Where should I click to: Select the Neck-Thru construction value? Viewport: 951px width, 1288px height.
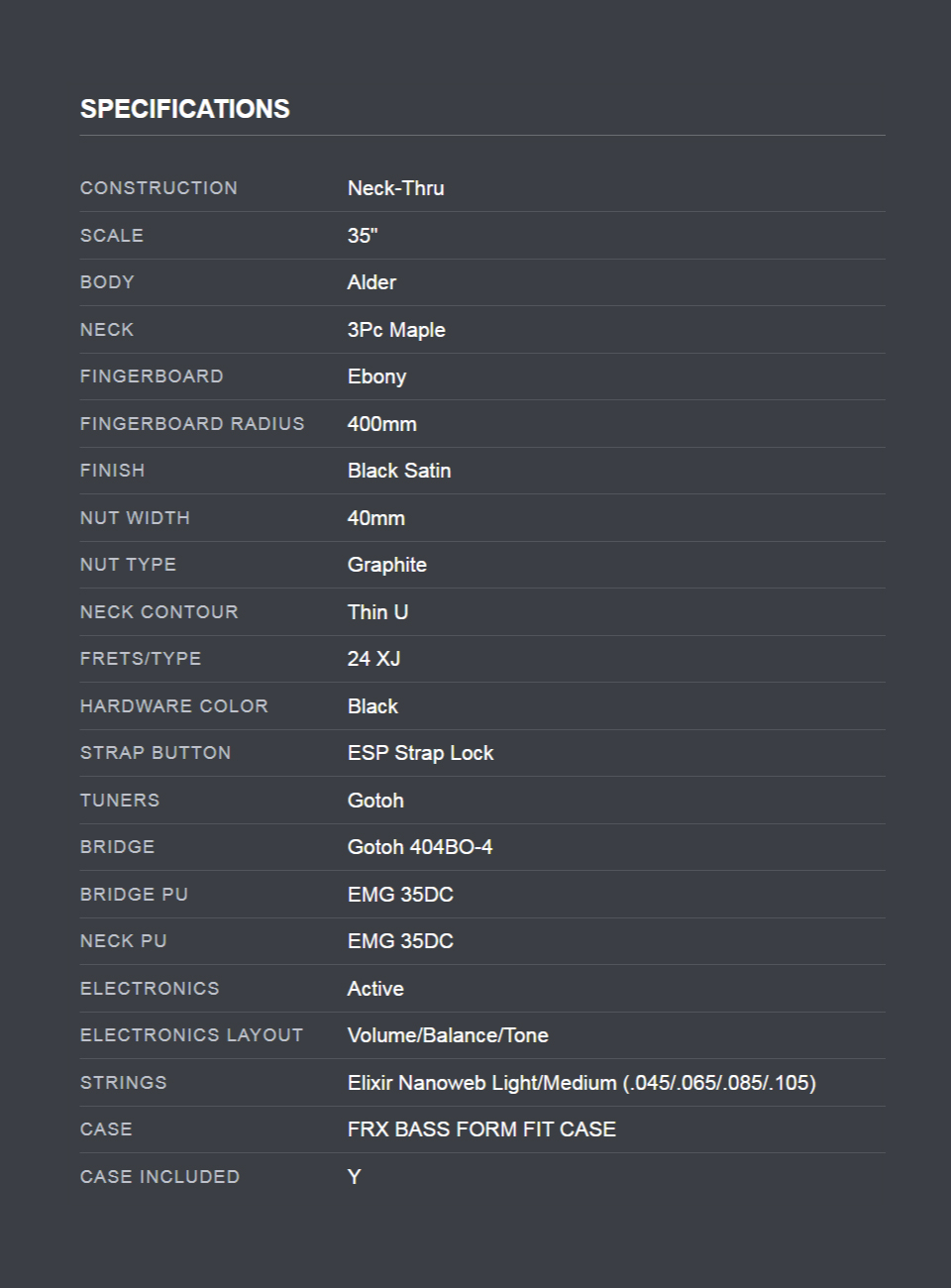395,188
